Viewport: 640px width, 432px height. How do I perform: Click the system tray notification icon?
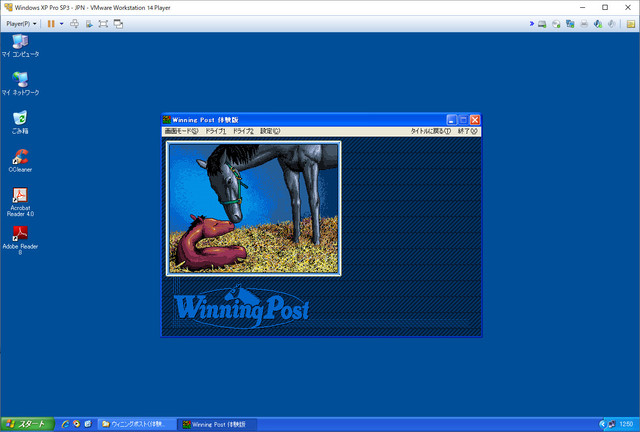pyautogui.click(x=611, y=424)
